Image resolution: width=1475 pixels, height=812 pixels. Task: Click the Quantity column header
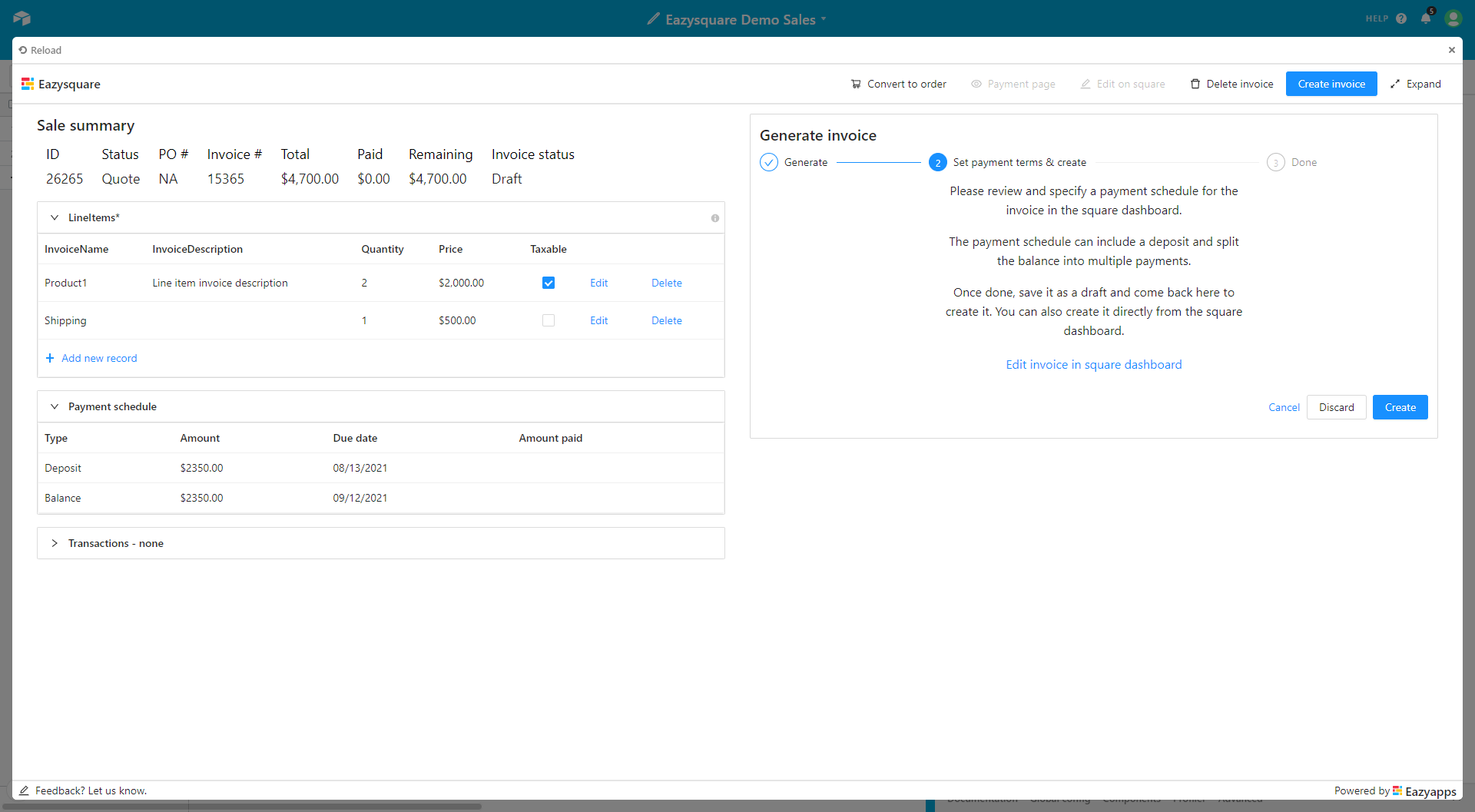[x=383, y=249]
